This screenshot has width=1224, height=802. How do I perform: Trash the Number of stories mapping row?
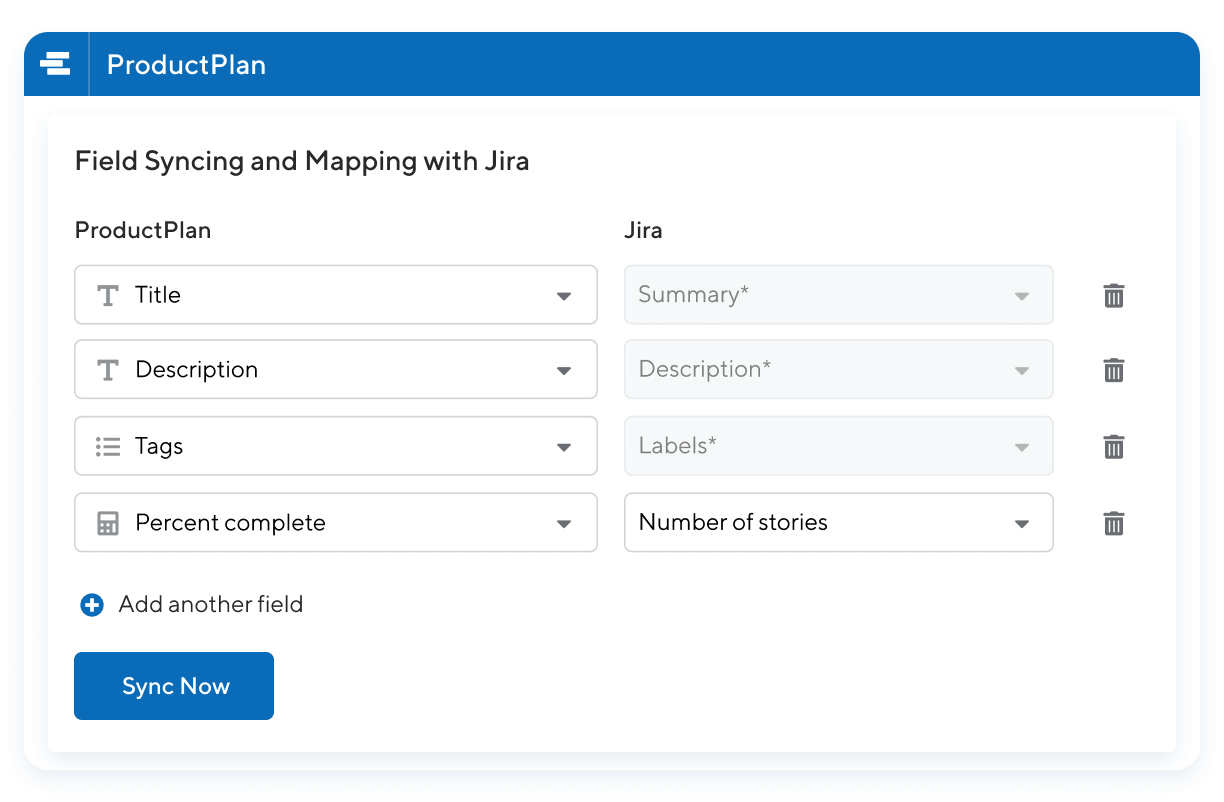(x=1114, y=523)
